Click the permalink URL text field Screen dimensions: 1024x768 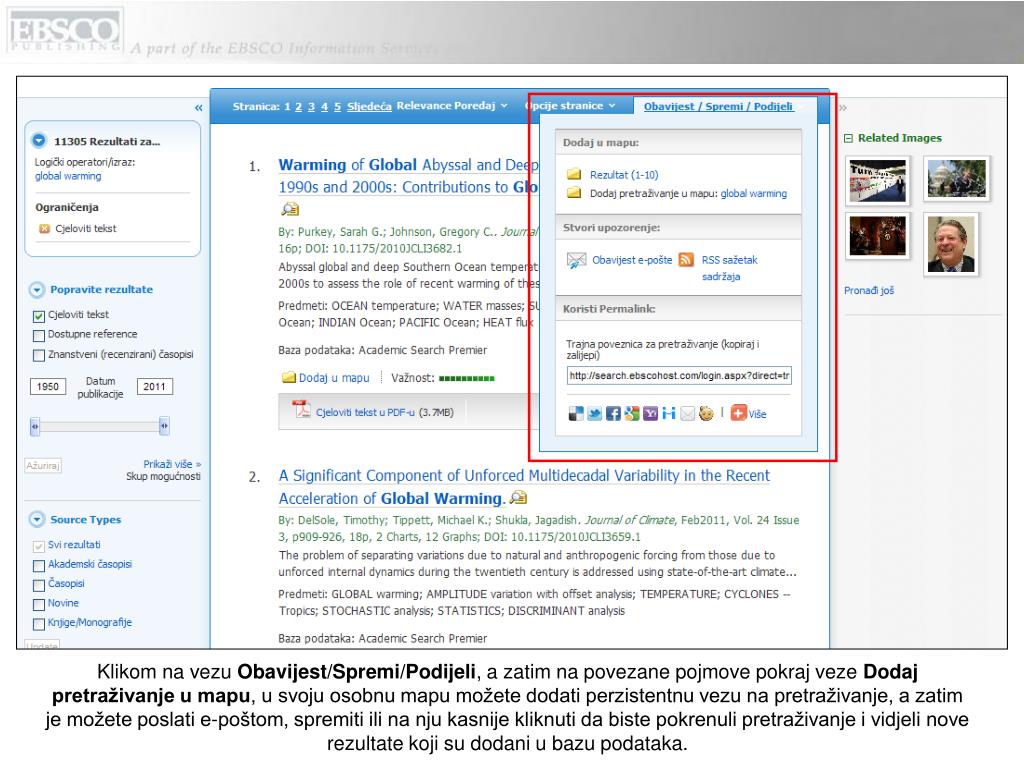pos(679,376)
